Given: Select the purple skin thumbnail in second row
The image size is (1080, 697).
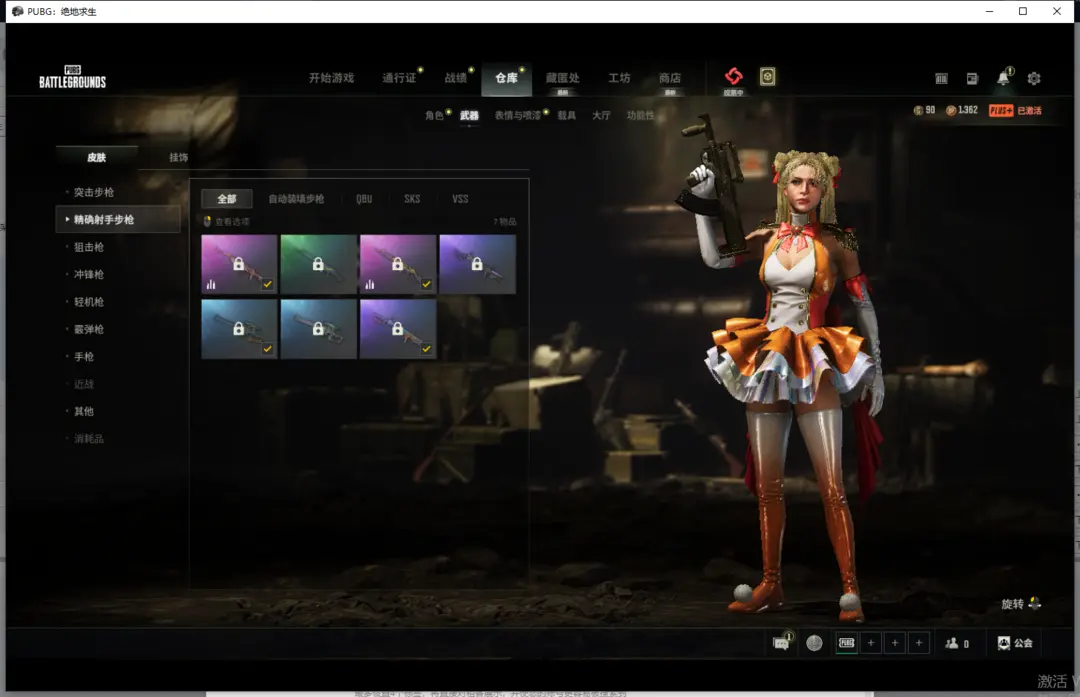Looking at the screenshot, I should pyautogui.click(x=398, y=329).
